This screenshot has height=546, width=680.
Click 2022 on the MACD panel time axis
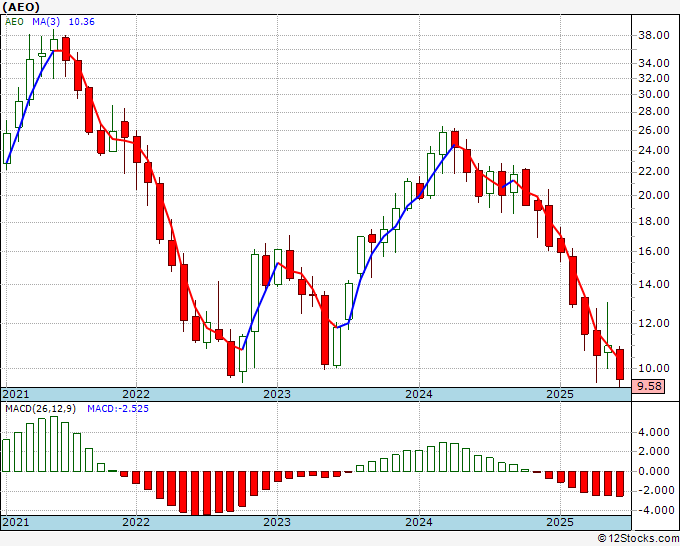[136, 522]
